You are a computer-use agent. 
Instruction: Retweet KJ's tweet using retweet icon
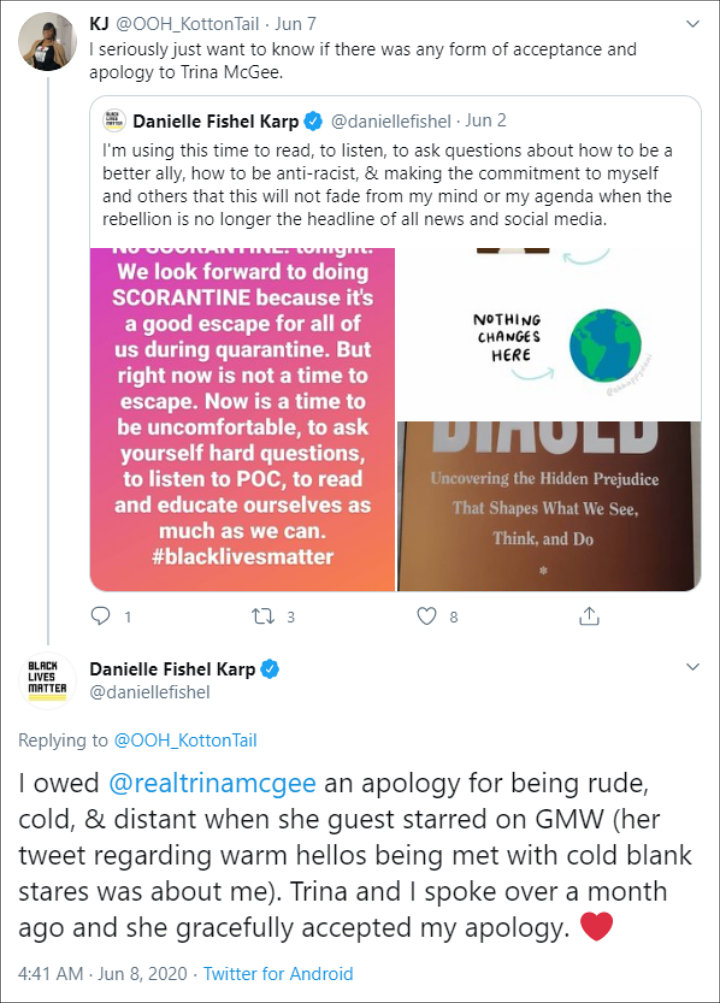click(263, 617)
